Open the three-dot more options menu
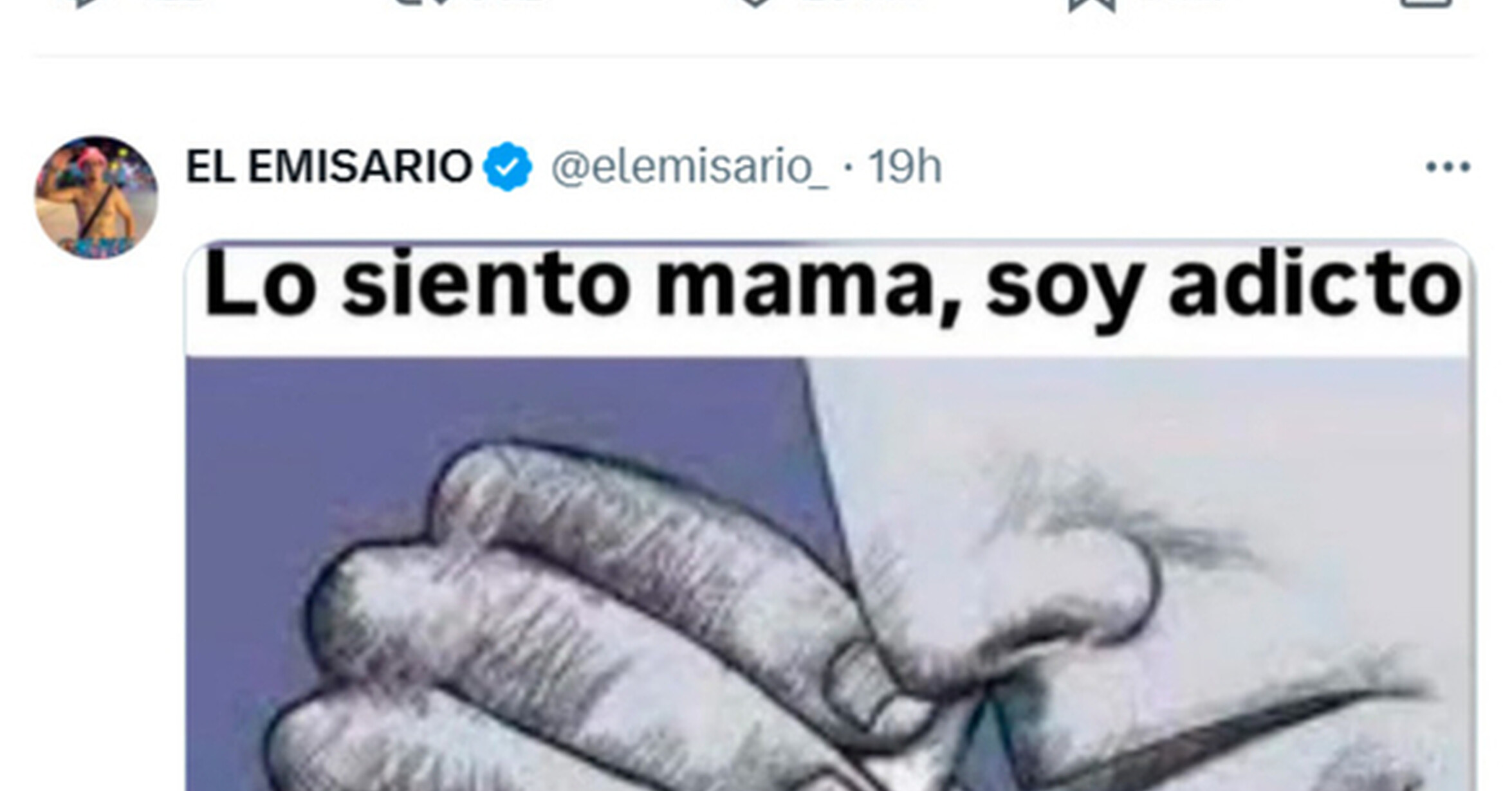This screenshot has height=791, width=1512. (1448, 167)
